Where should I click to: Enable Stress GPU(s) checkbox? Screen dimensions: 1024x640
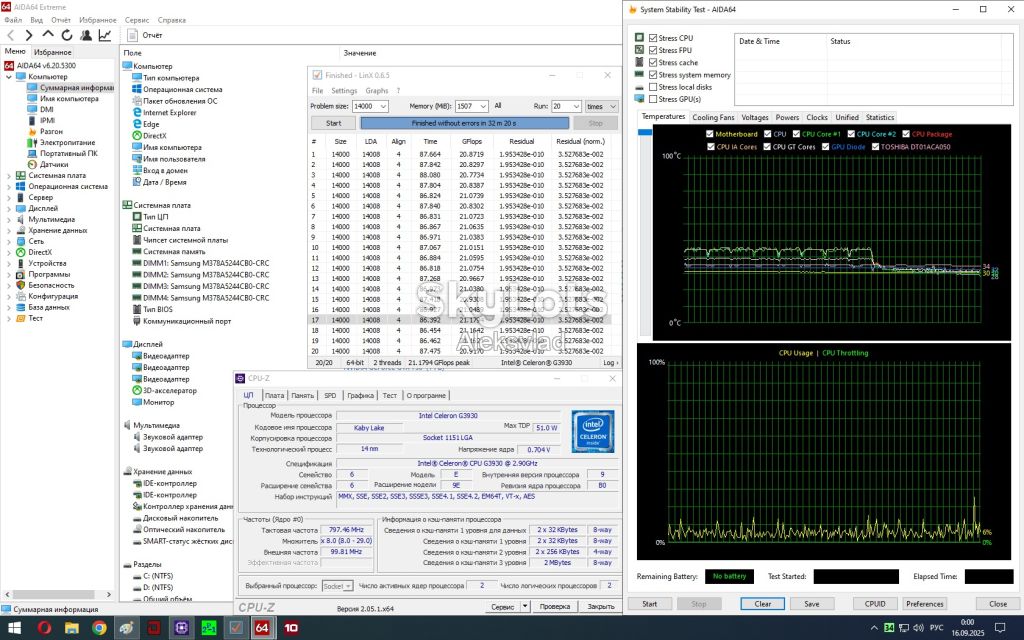click(x=653, y=99)
